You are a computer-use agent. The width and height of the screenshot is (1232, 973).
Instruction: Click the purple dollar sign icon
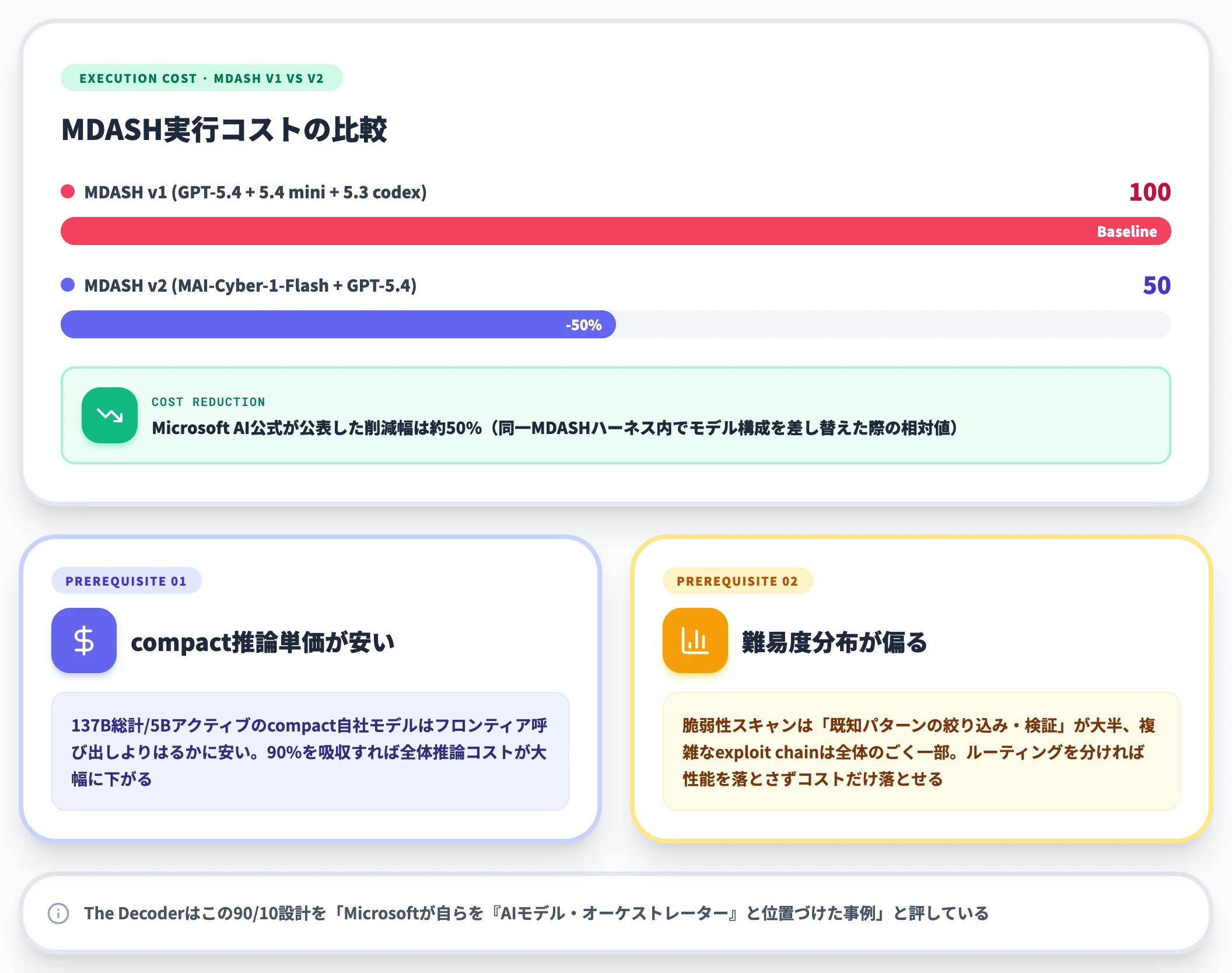[84, 640]
